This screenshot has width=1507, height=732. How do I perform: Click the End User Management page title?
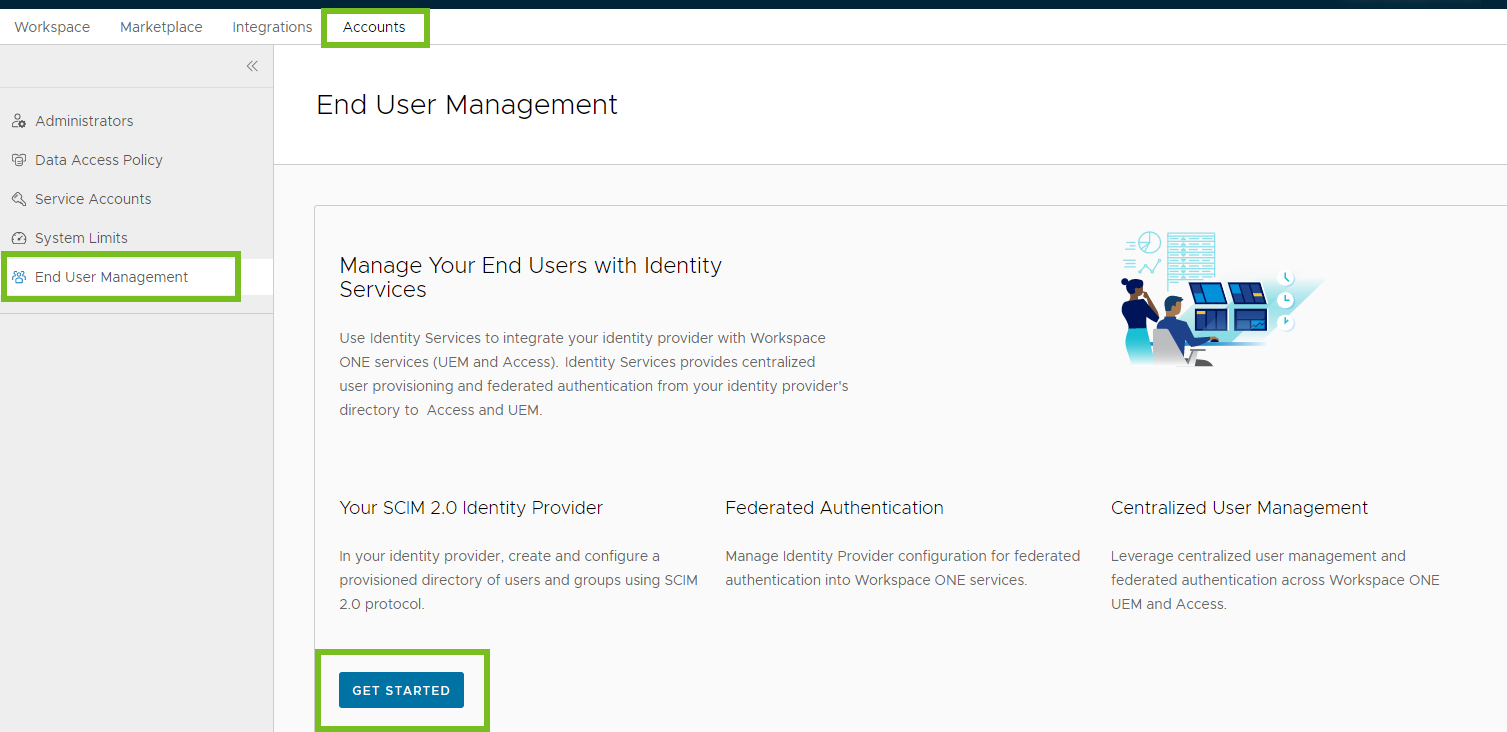pos(467,105)
